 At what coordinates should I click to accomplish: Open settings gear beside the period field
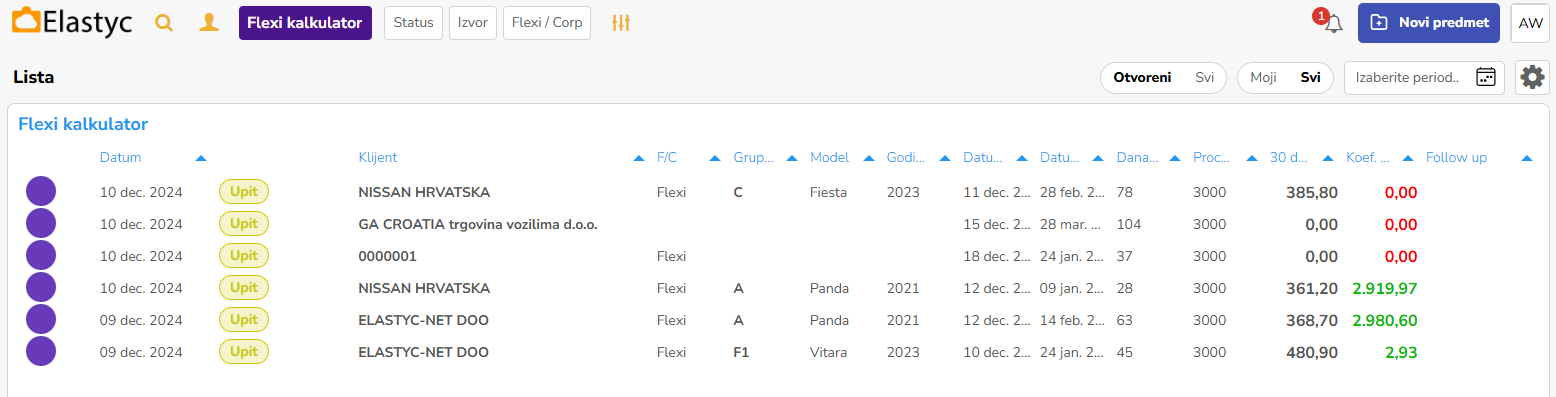[1533, 78]
